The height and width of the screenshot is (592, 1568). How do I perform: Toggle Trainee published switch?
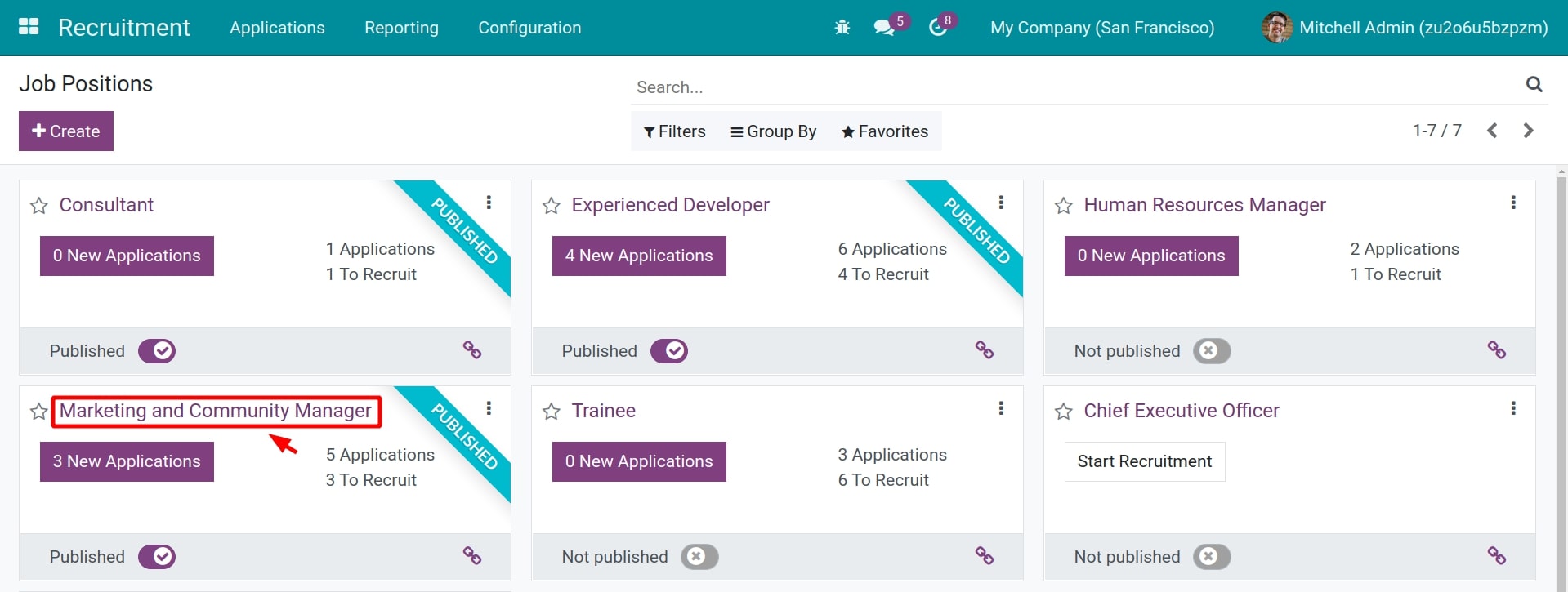tap(699, 557)
